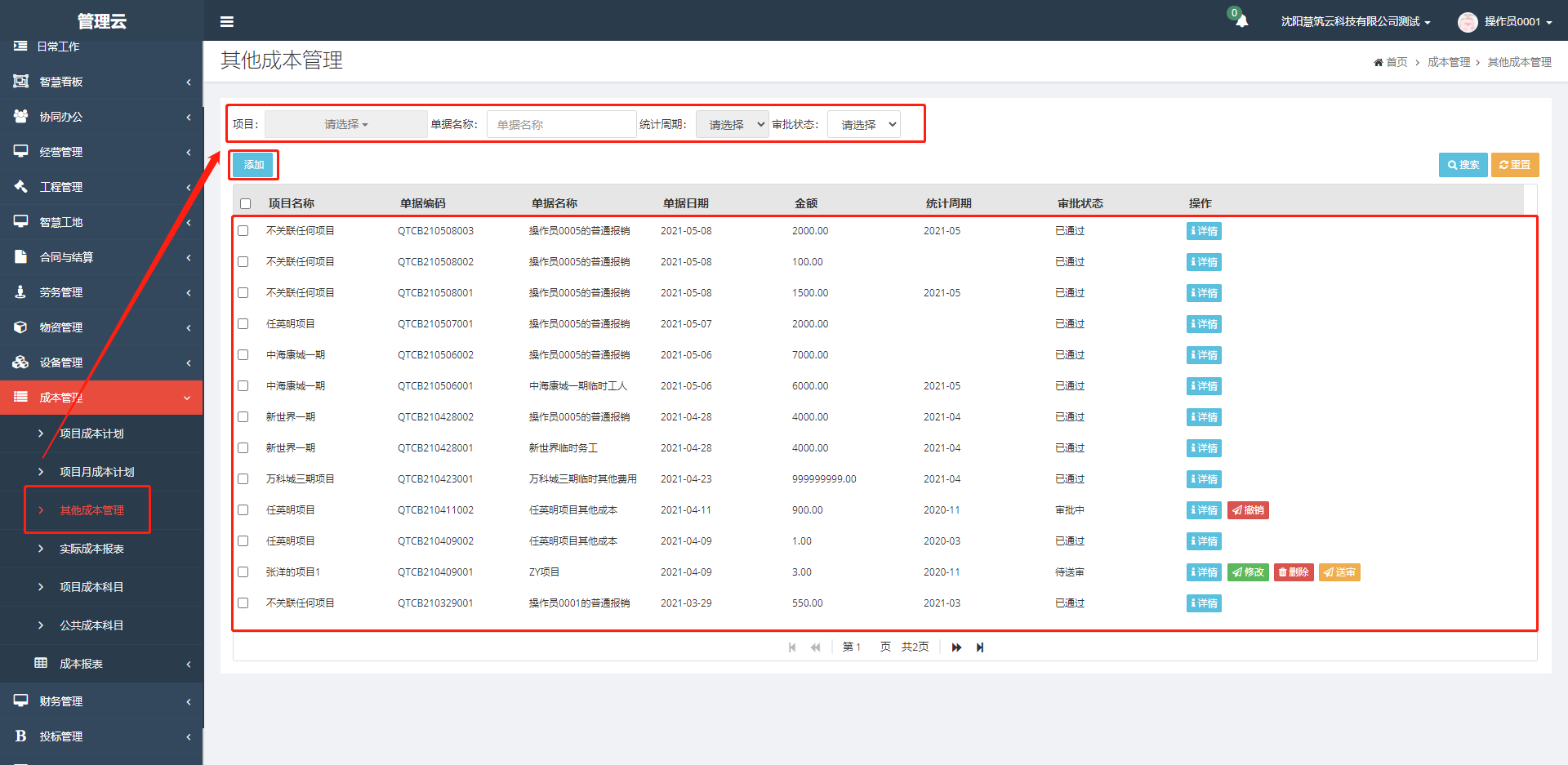Expand the 智慧看板 menu chevron
The width and height of the screenshot is (1568, 765).
tap(189, 82)
